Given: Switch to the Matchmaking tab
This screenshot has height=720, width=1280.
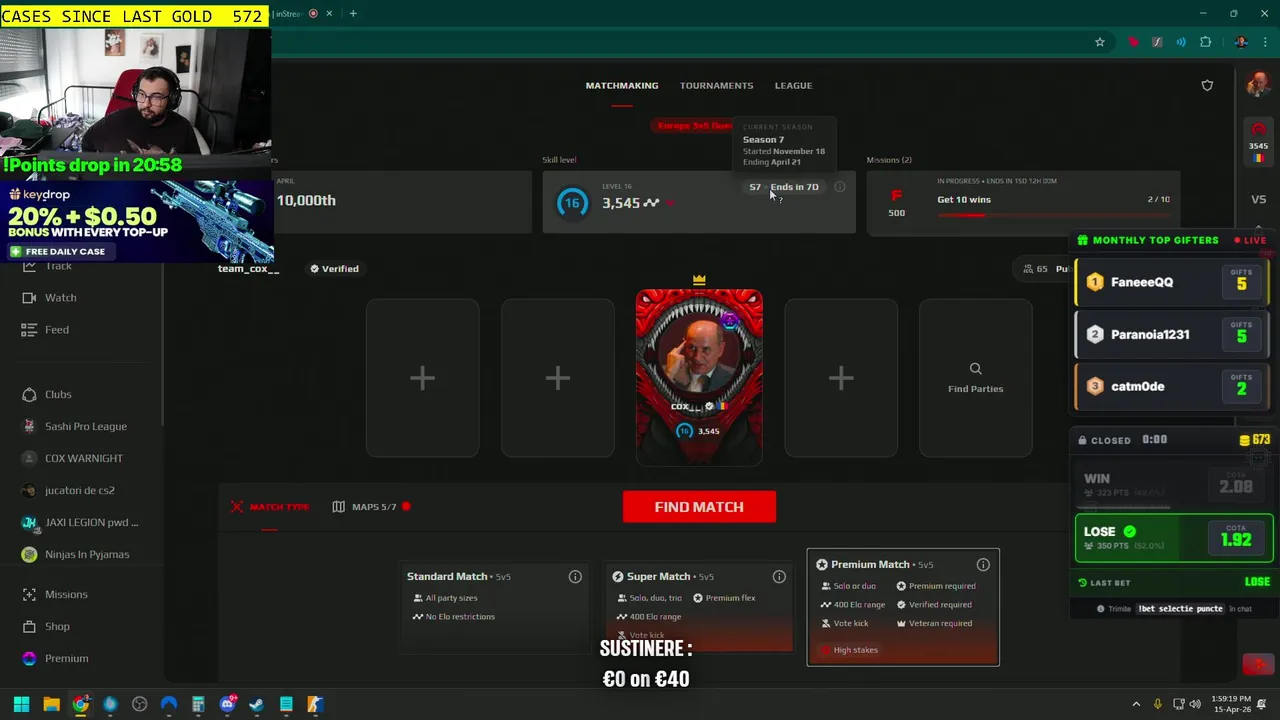Looking at the screenshot, I should tap(622, 85).
